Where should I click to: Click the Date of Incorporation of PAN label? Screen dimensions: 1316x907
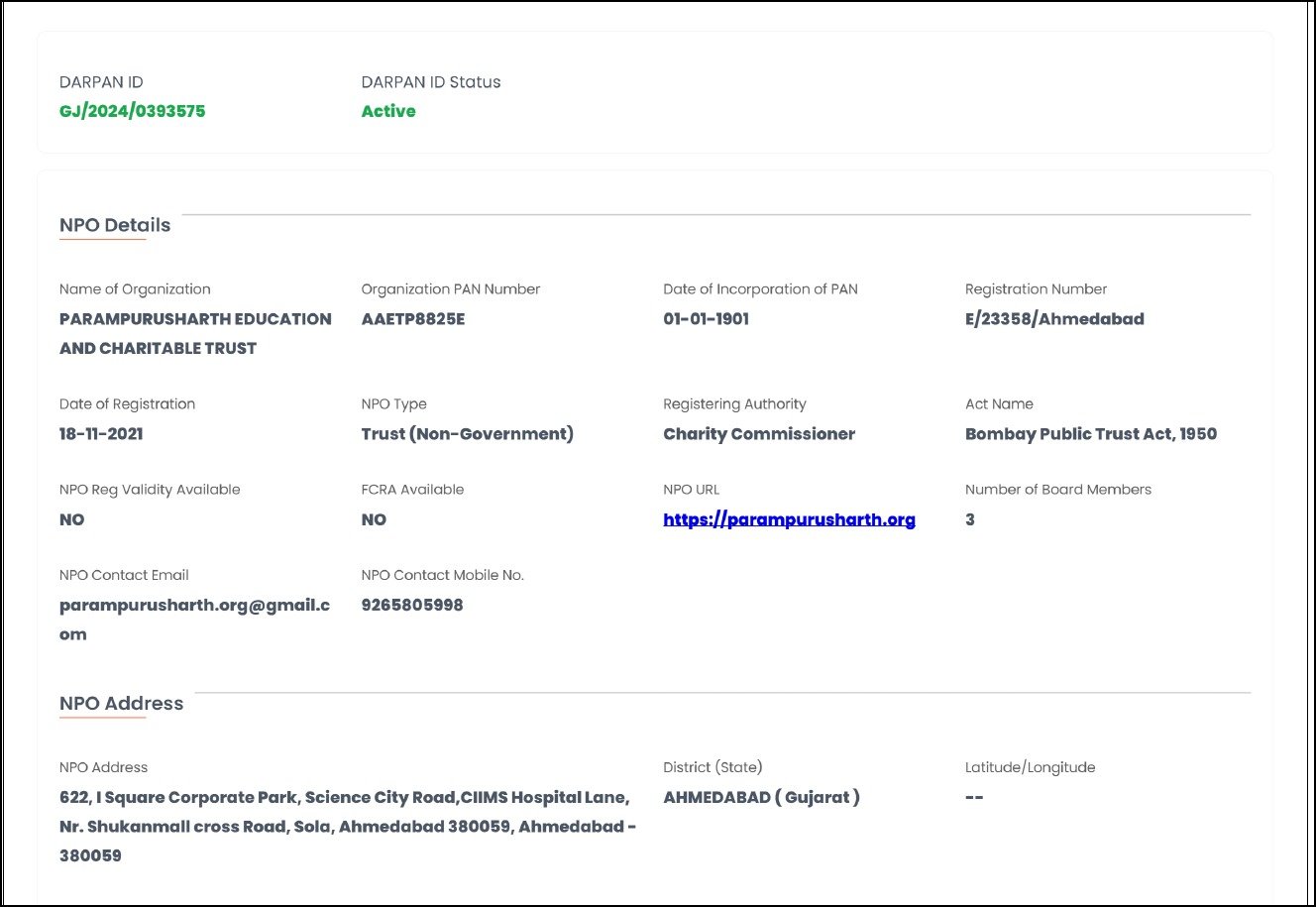(760, 289)
